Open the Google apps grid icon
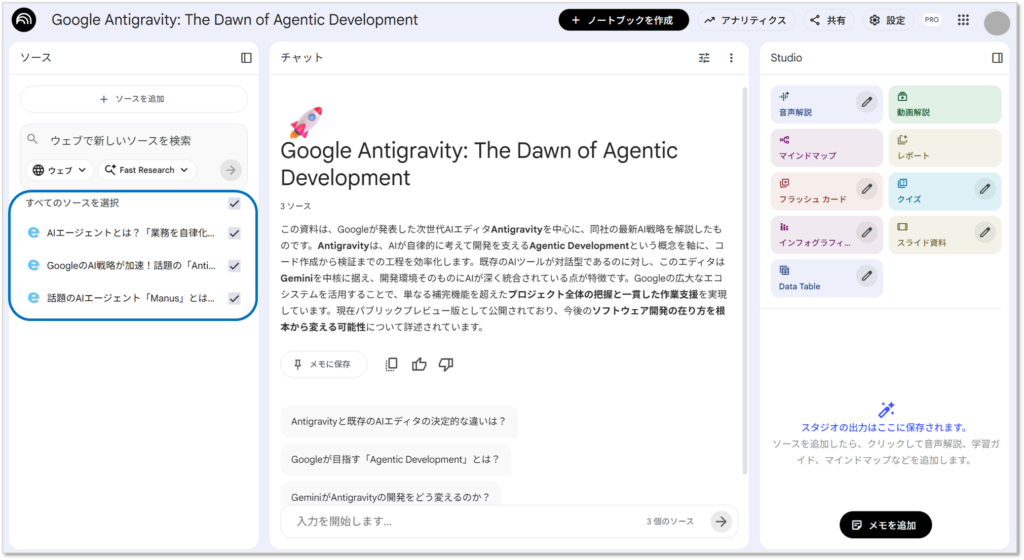The width and height of the screenshot is (1024, 560). click(x=963, y=20)
